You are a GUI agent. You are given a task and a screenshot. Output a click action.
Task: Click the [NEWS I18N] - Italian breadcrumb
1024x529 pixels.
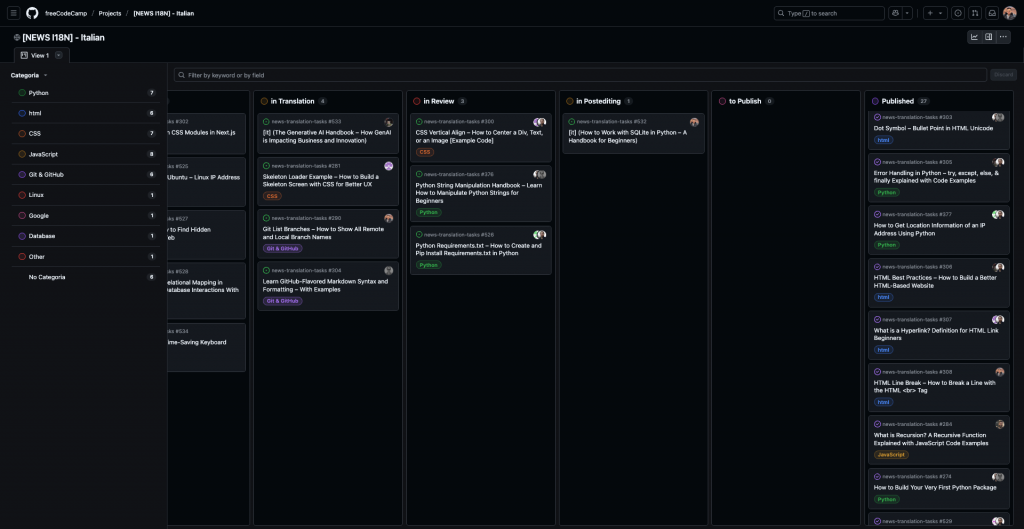[163, 13]
